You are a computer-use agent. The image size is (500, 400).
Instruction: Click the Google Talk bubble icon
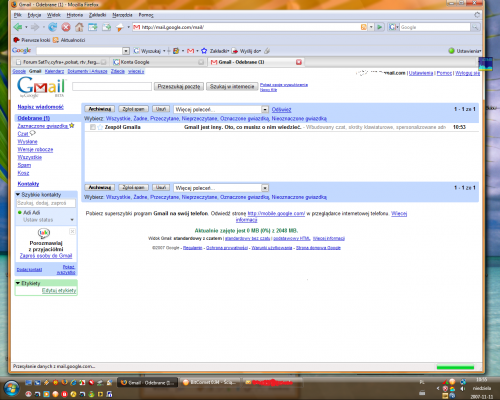44,233
